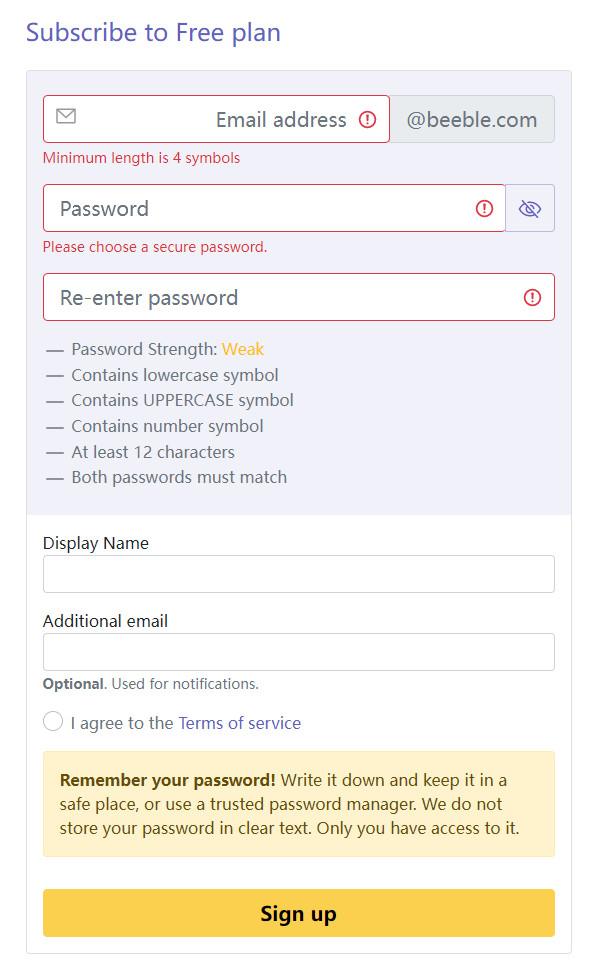Image resolution: width=597 pixels, height=974 pixels.
Task: Click the error icon in Email address field
Action: [367, 119]
